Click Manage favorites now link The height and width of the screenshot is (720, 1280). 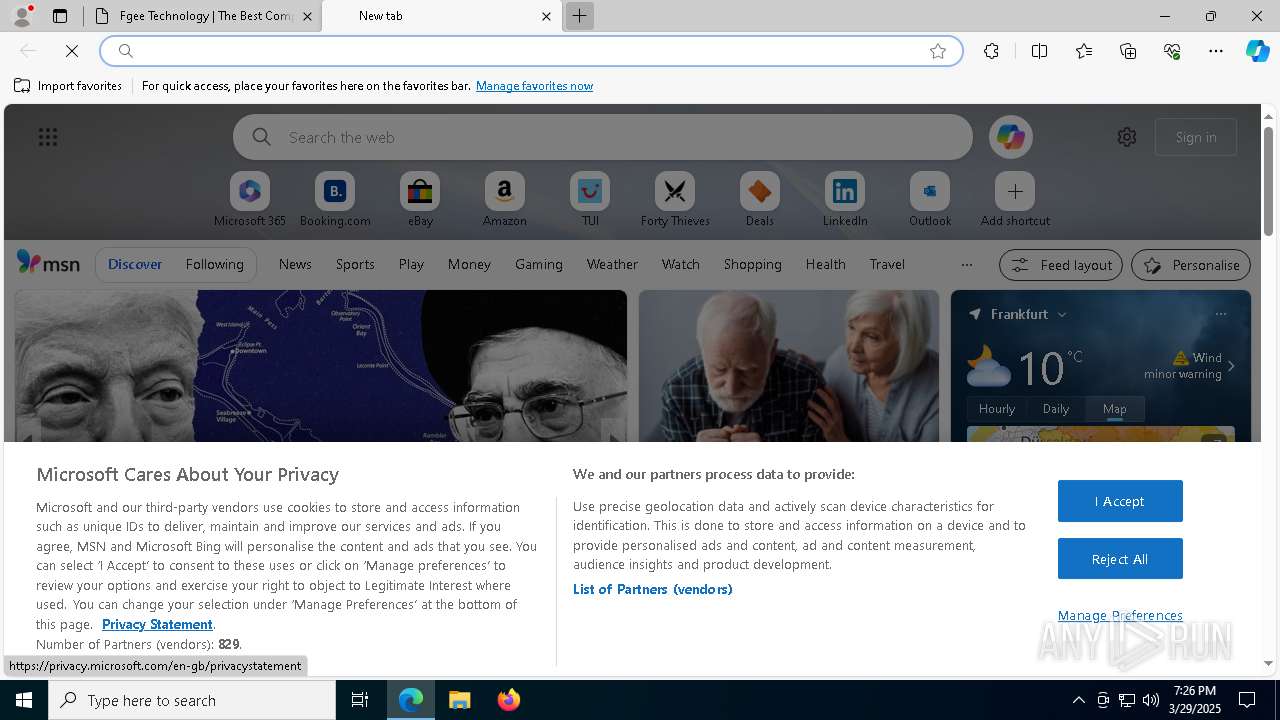pyautogui.click(x=534, y=86)
